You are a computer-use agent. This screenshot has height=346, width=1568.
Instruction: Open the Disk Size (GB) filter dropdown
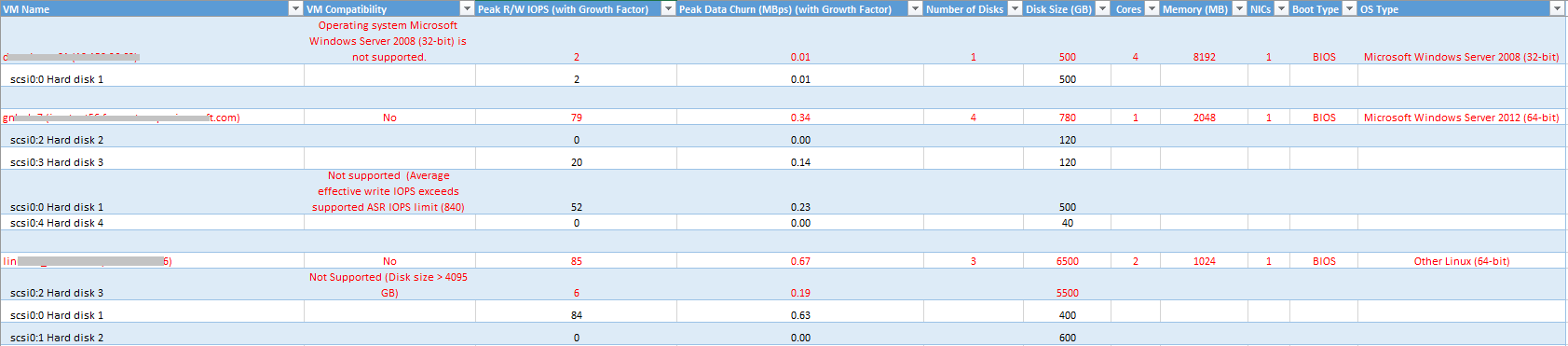(1103, 8)
